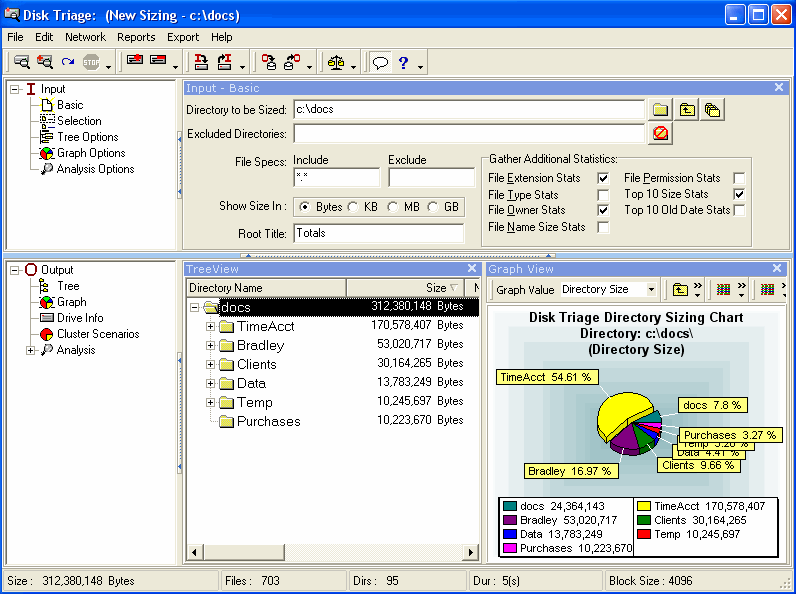The height and width of the screenshot is (594, 796).
Task: Open the Graph Value Directory Size dropdown
Action: 651,289
